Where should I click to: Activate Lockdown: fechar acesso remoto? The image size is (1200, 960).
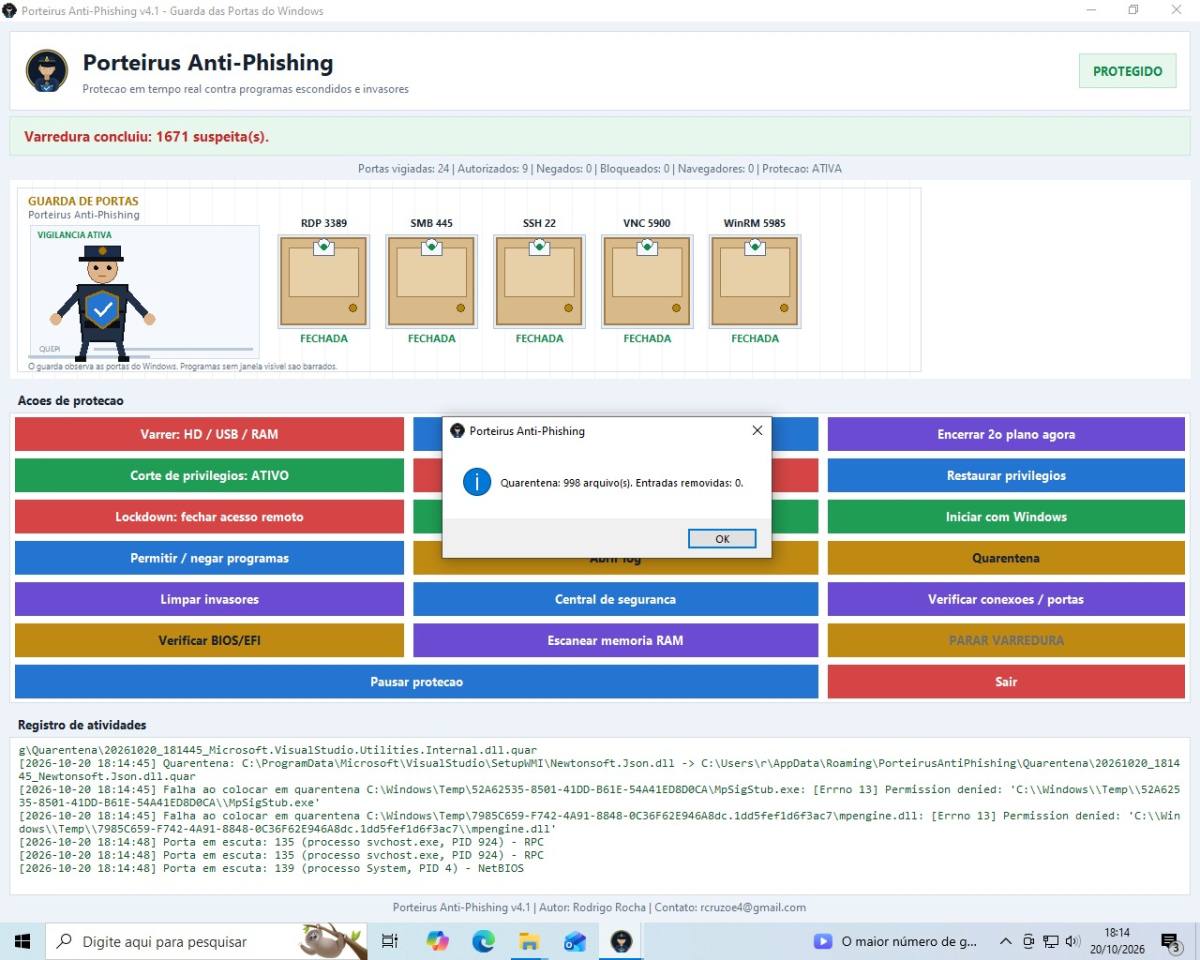point(209,516)
